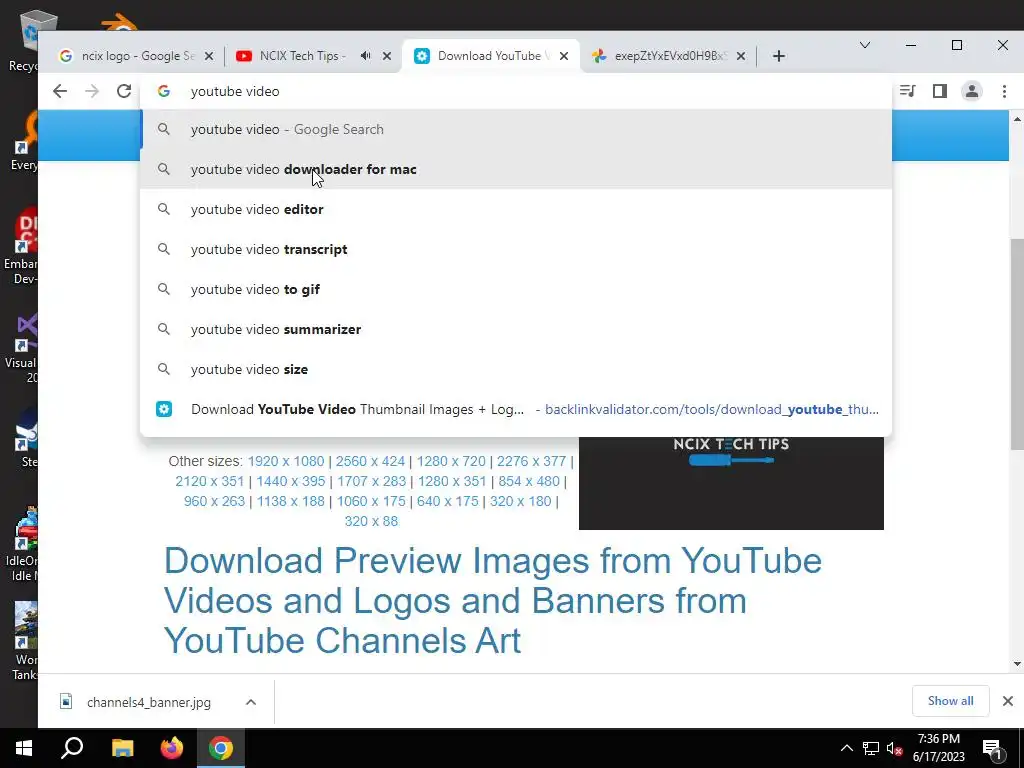This screenshot has width=1024, height=768.
Task: Click Show all downloads button
Action: click(x=950, y=701)
